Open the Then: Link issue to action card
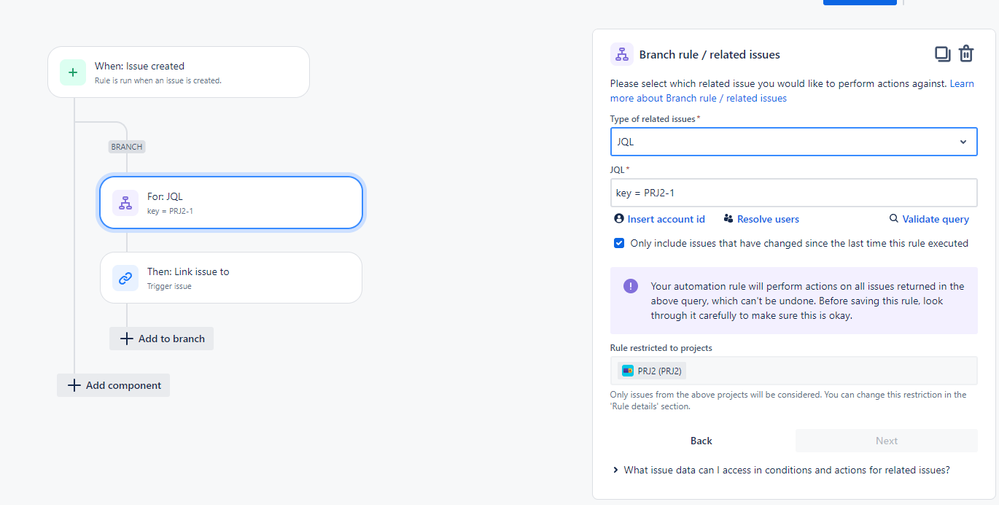999x505 pixels. click(x=231, y=278)
